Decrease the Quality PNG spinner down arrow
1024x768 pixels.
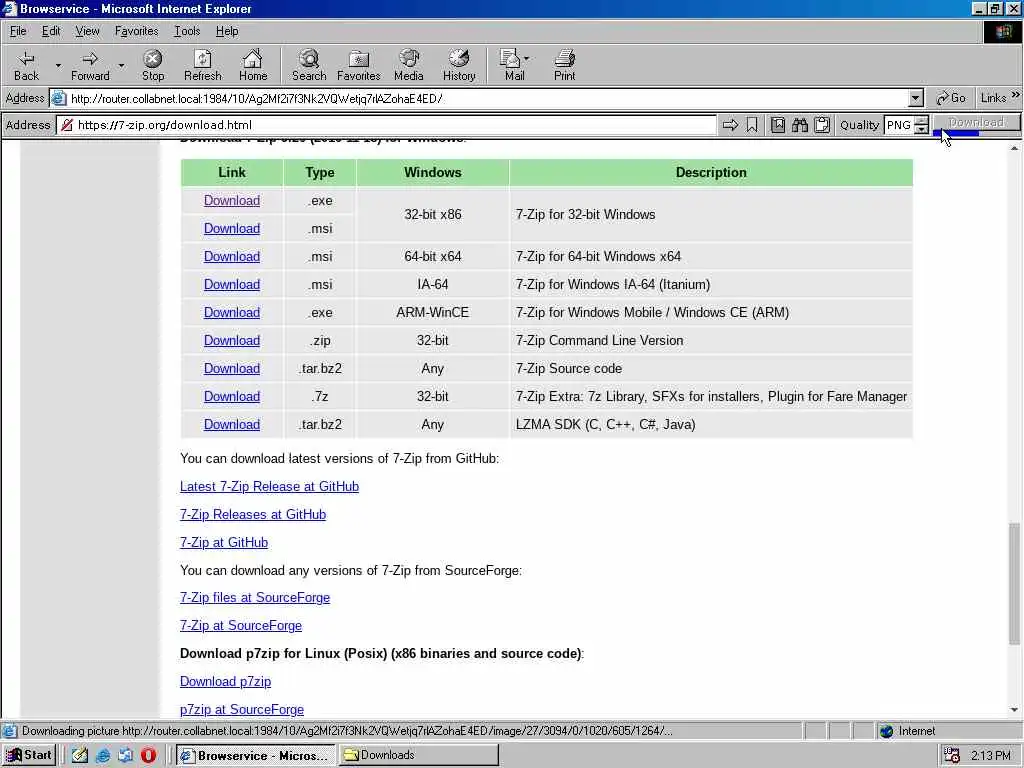click(921, 129)
